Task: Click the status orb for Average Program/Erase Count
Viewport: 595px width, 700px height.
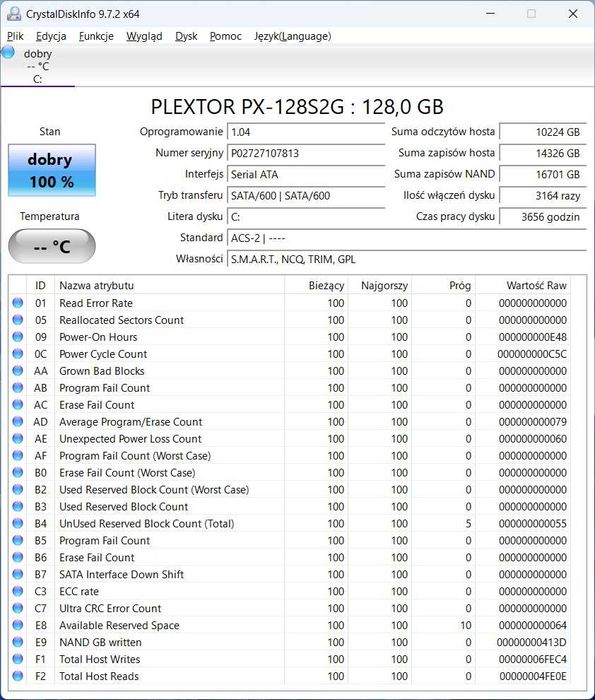Action: (x=18, y=421)
